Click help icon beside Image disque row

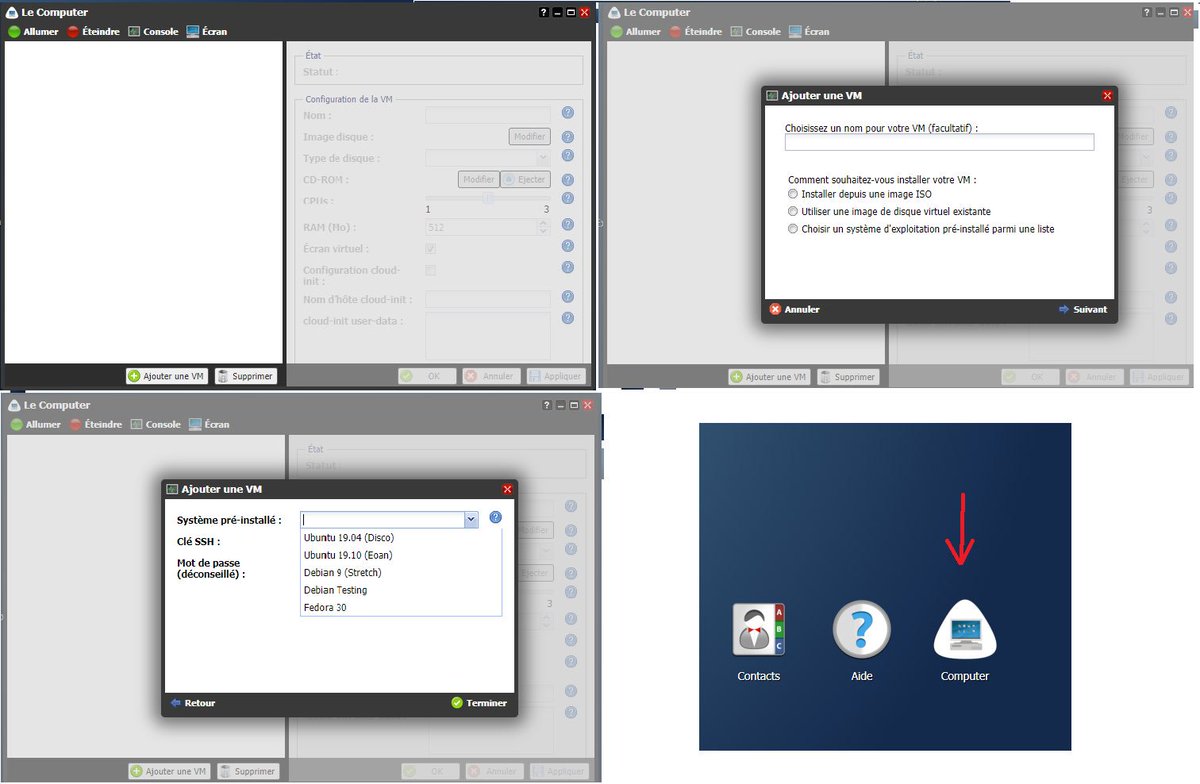[567, 137]
